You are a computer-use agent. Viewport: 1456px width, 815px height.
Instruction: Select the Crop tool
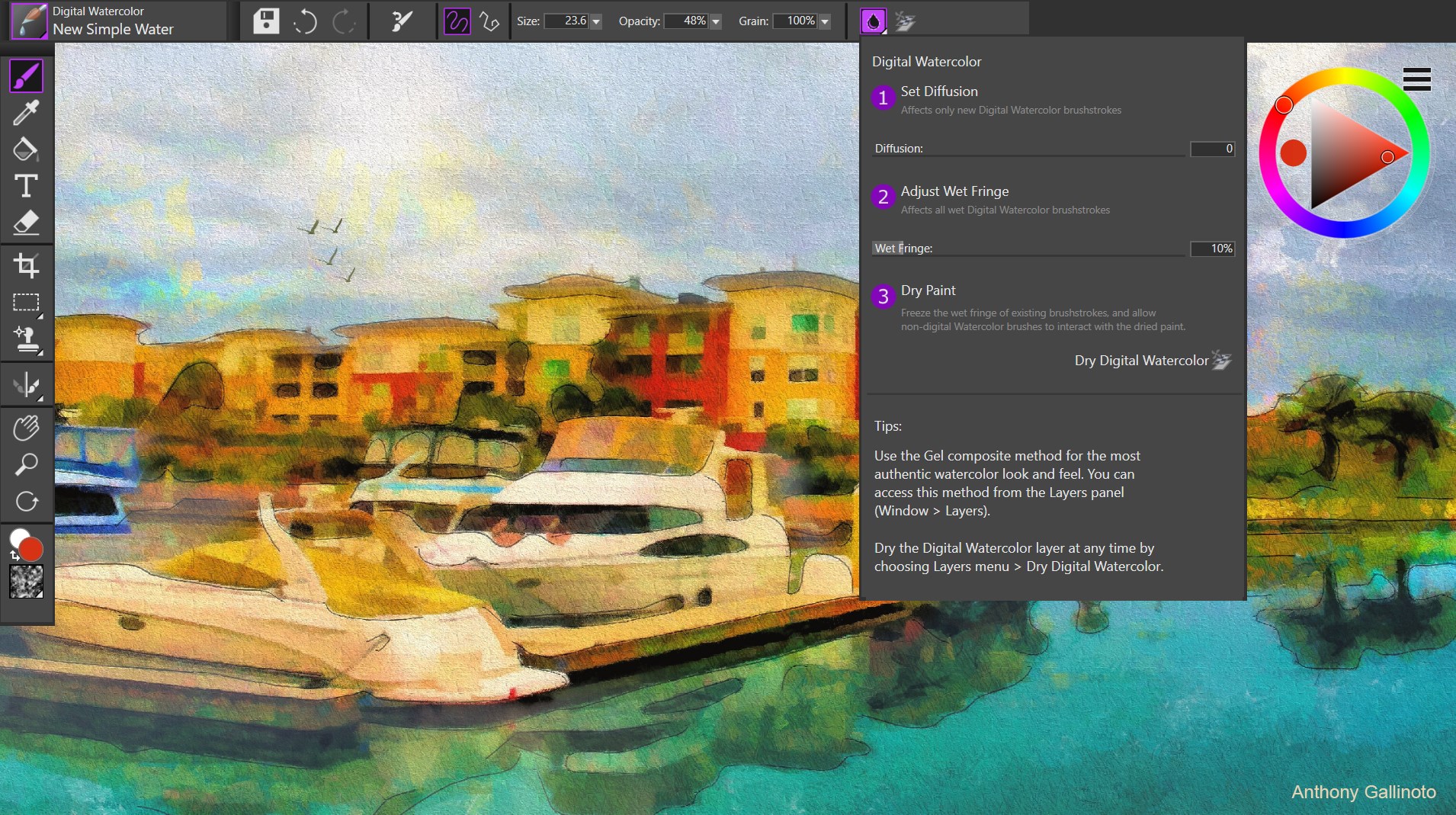tap(27, 265)
